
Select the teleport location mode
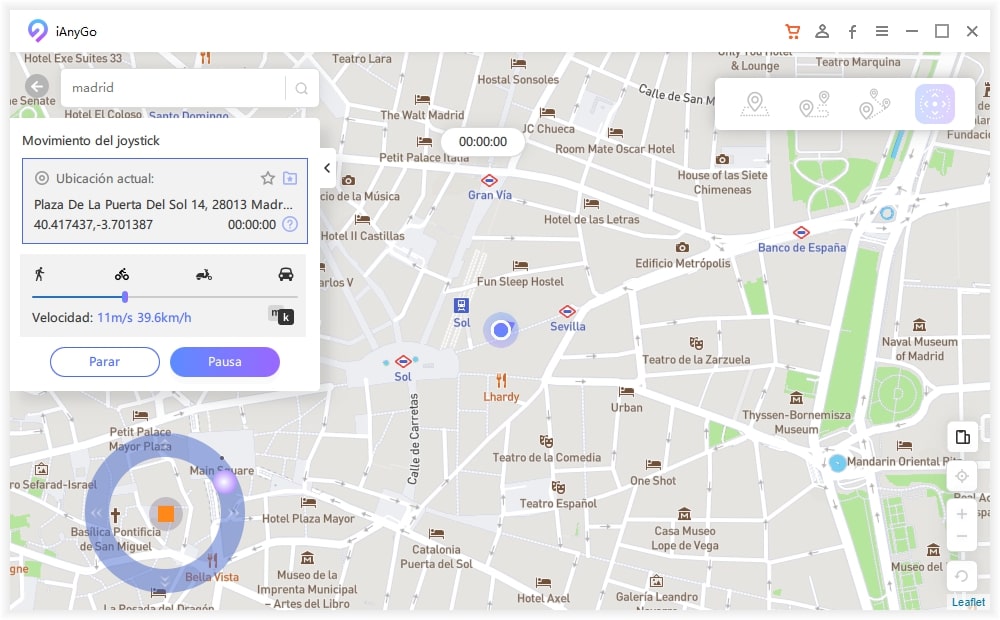[x=754, y=104]
